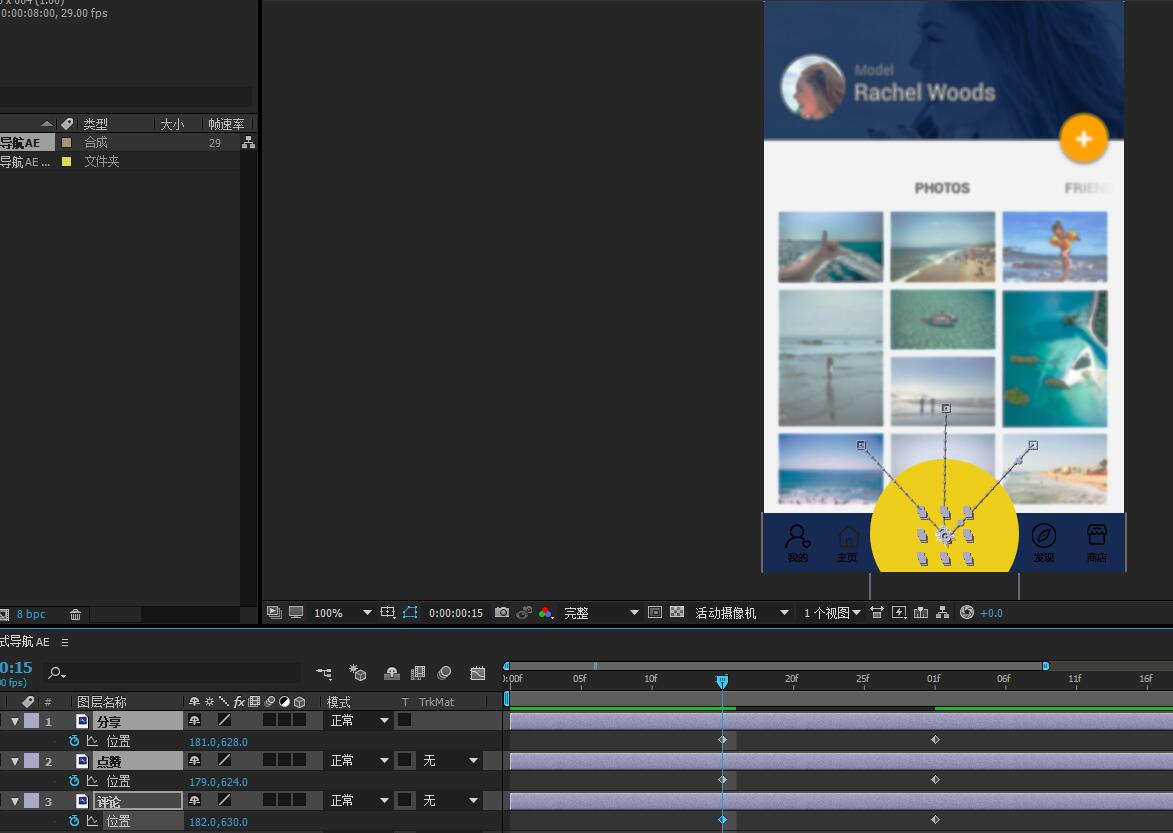The width and height of the screenshot is (1173, 833).
Task: Open the graph editor icon in timeline
Action: tap(478, 673)
